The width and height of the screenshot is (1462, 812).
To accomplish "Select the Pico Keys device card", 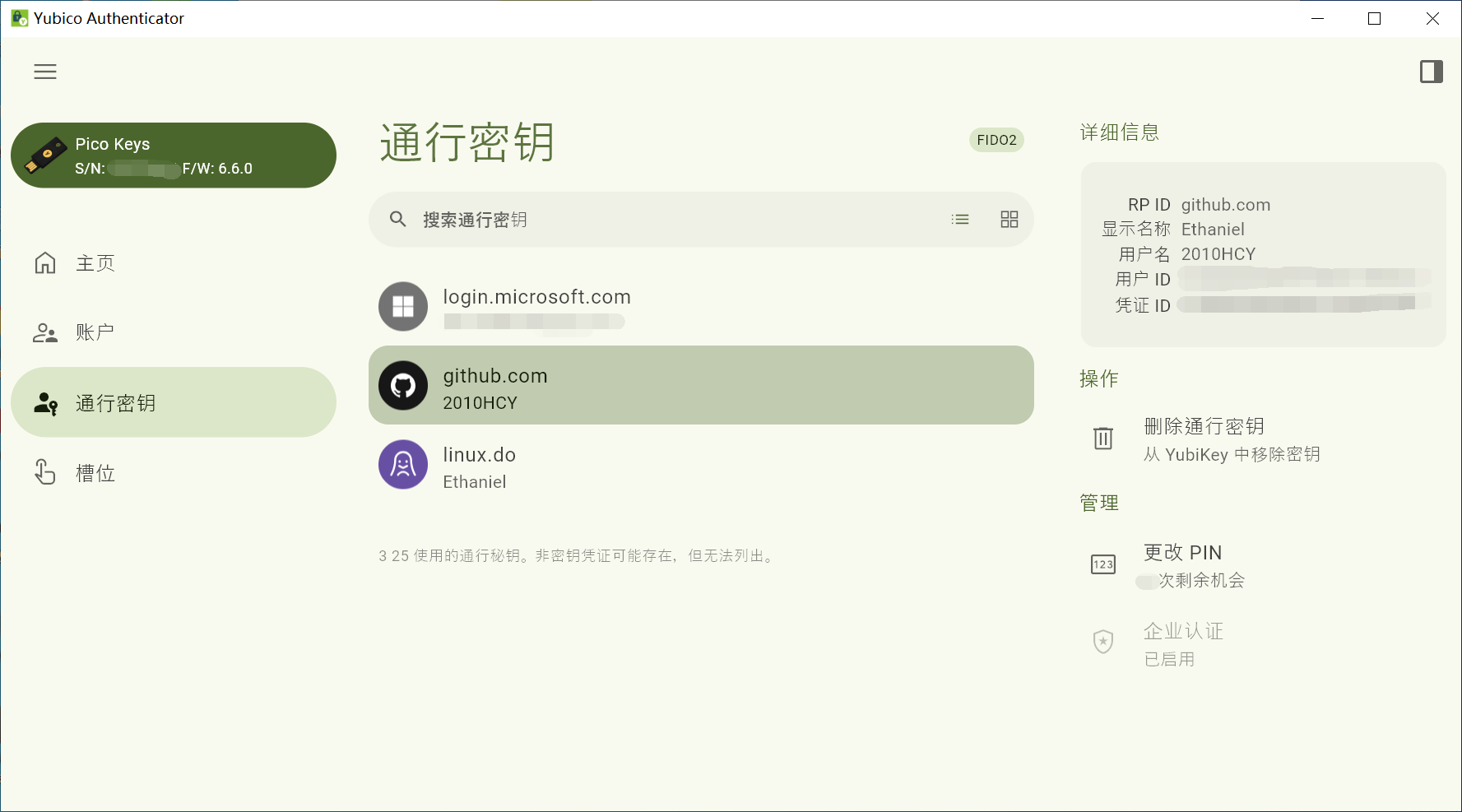I will [x=173, y=155].
